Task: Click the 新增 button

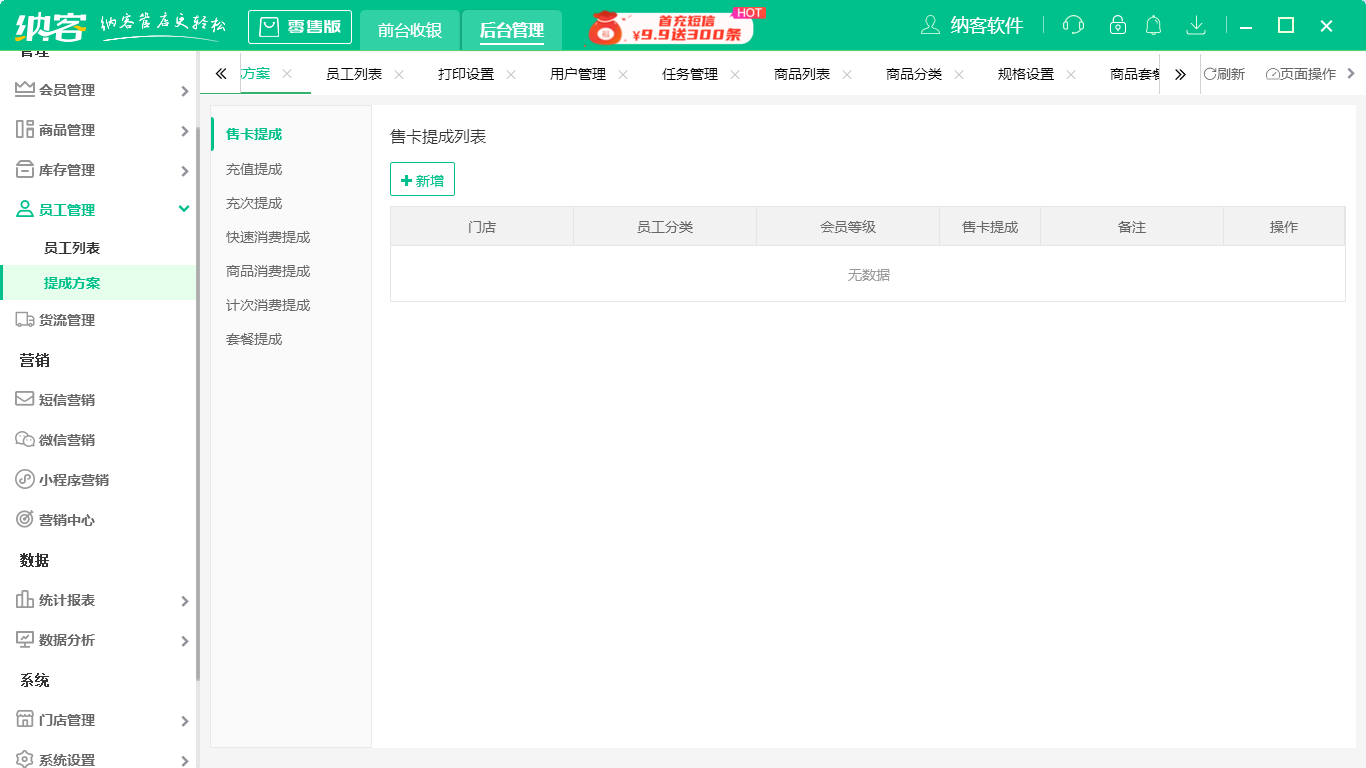Action: click(x=422, y=179)
